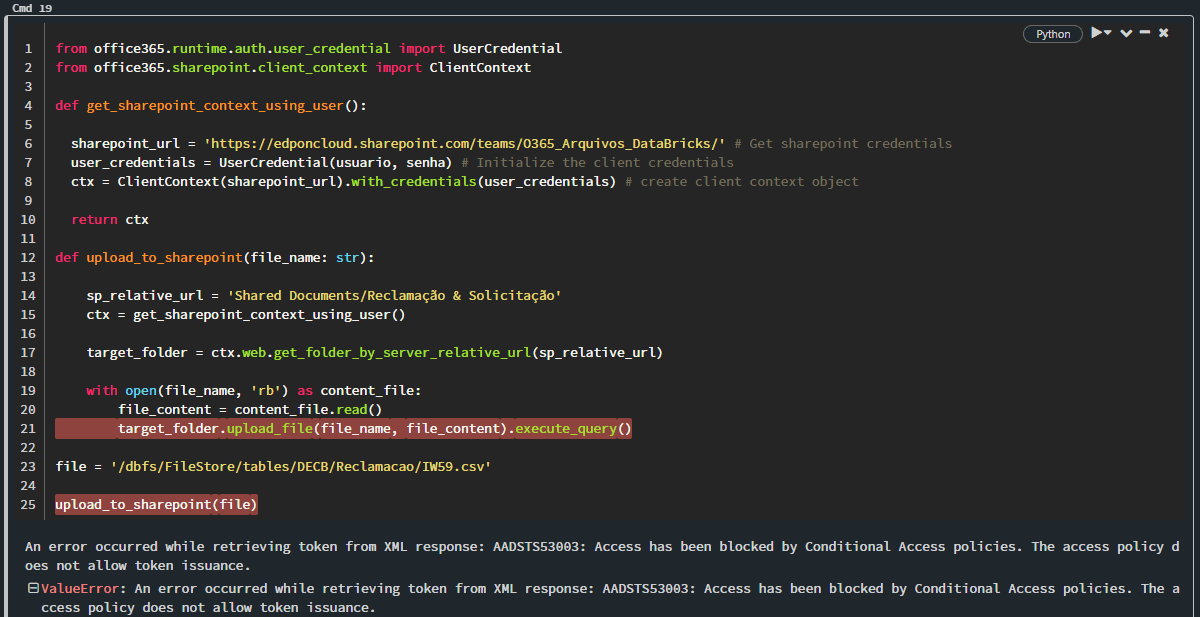Screen dimensions: 1200x617
Task: Click the def upload_to_sharepoint(file_name: str) line
Action: [x=215, y=257]
